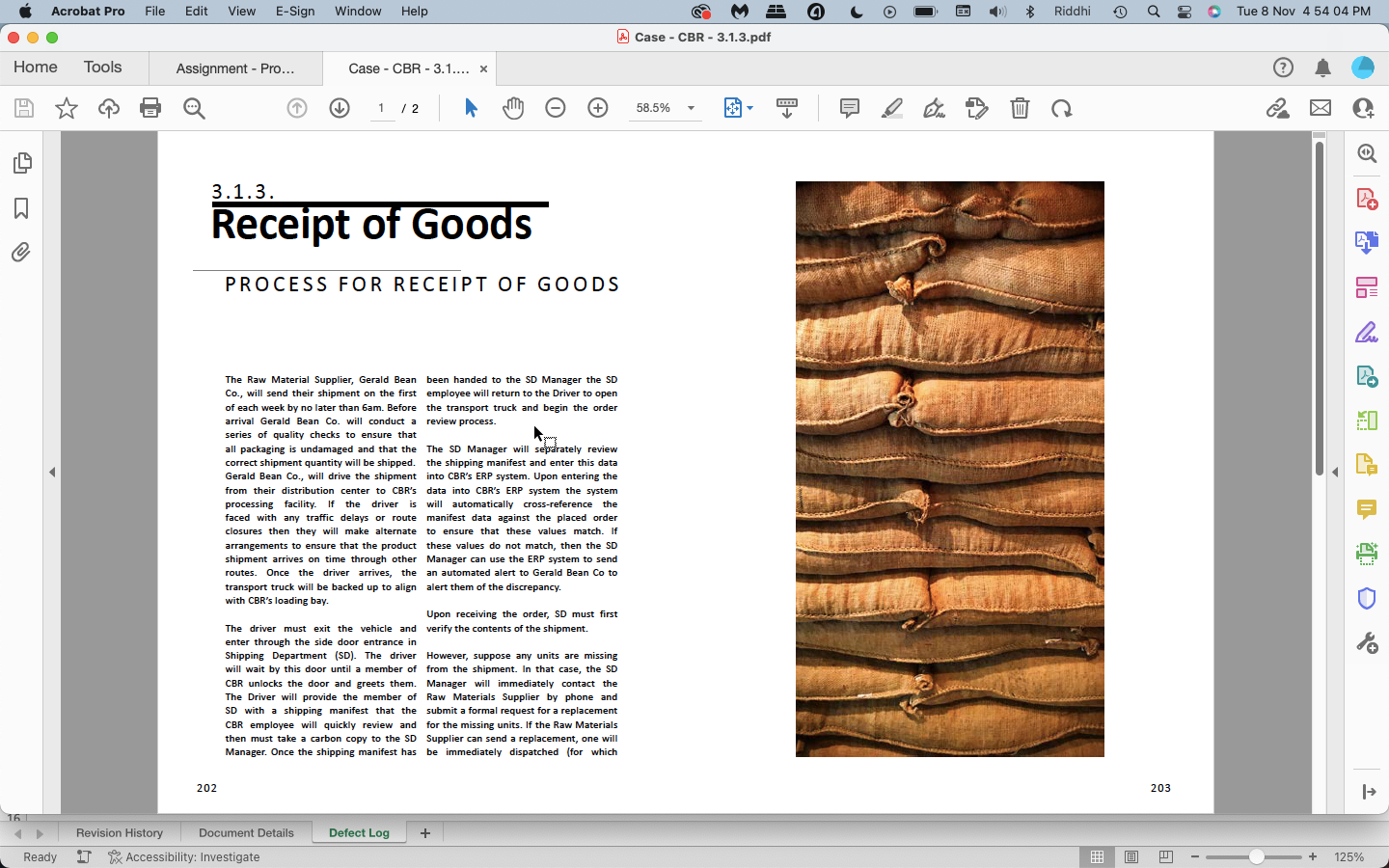Open the Attachments paperclip panel
1389x868 pixels.
[x=21, y=253]
